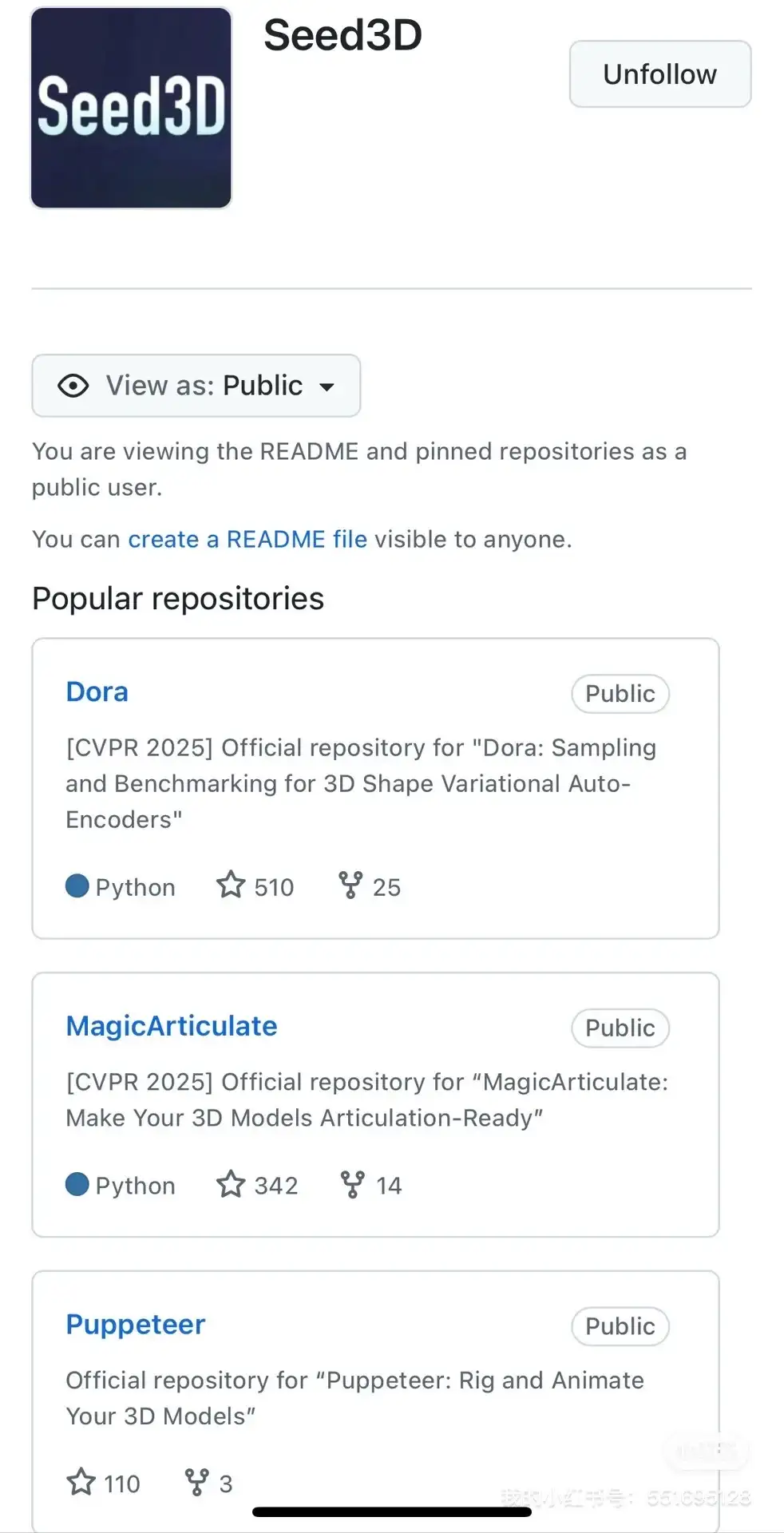Open the create a README file link
Image resolution: width=784 pixels, height=1533 pixels.
247,540
